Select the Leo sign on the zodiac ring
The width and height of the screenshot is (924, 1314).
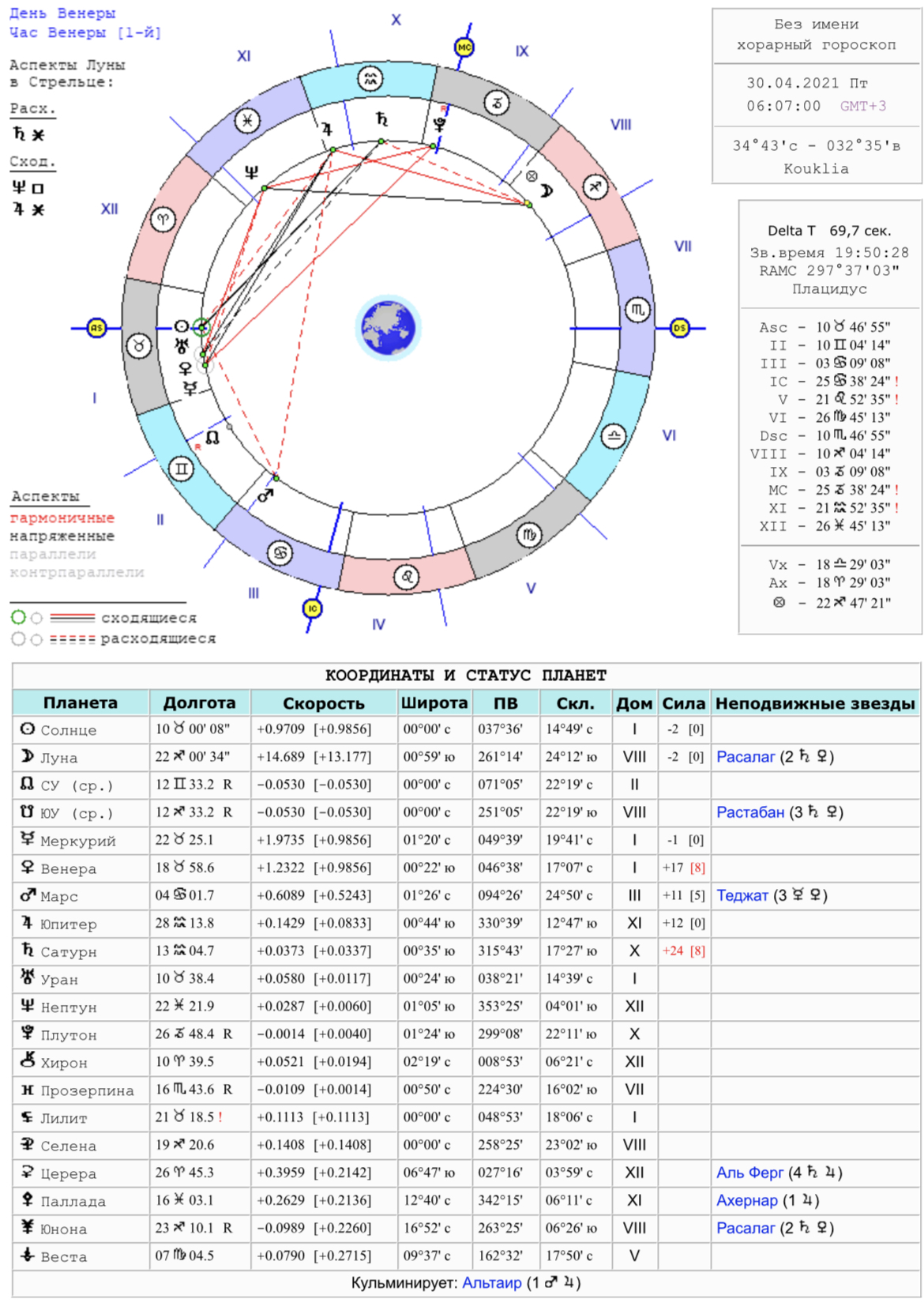(x=406, y=577)
